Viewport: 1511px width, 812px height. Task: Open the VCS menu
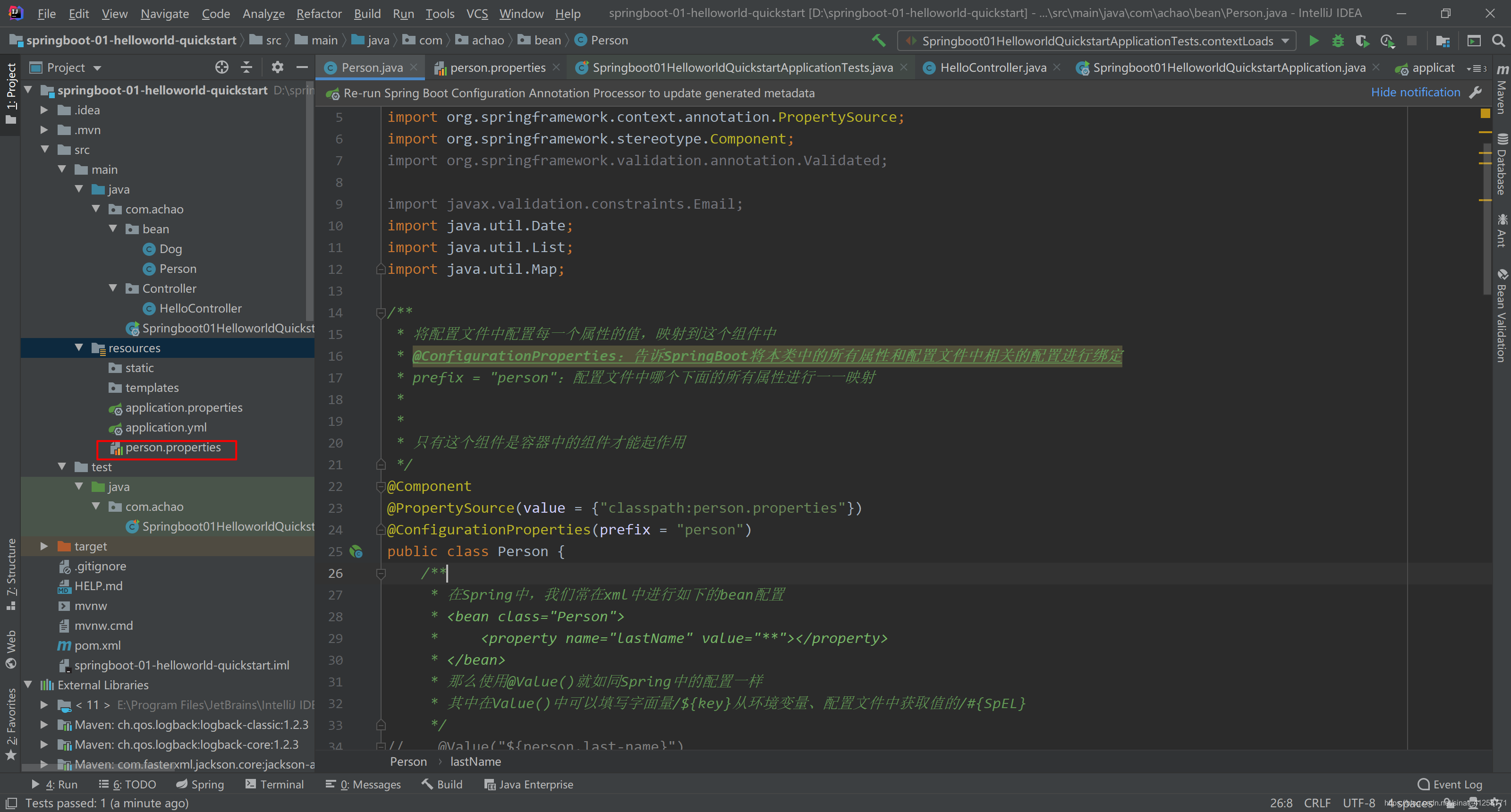[477, 14]
